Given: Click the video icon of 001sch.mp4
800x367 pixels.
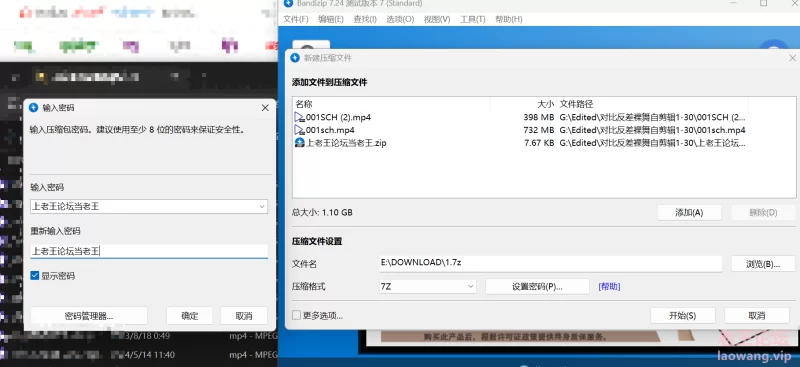Looking at the screenshot, I should (299, 130).
